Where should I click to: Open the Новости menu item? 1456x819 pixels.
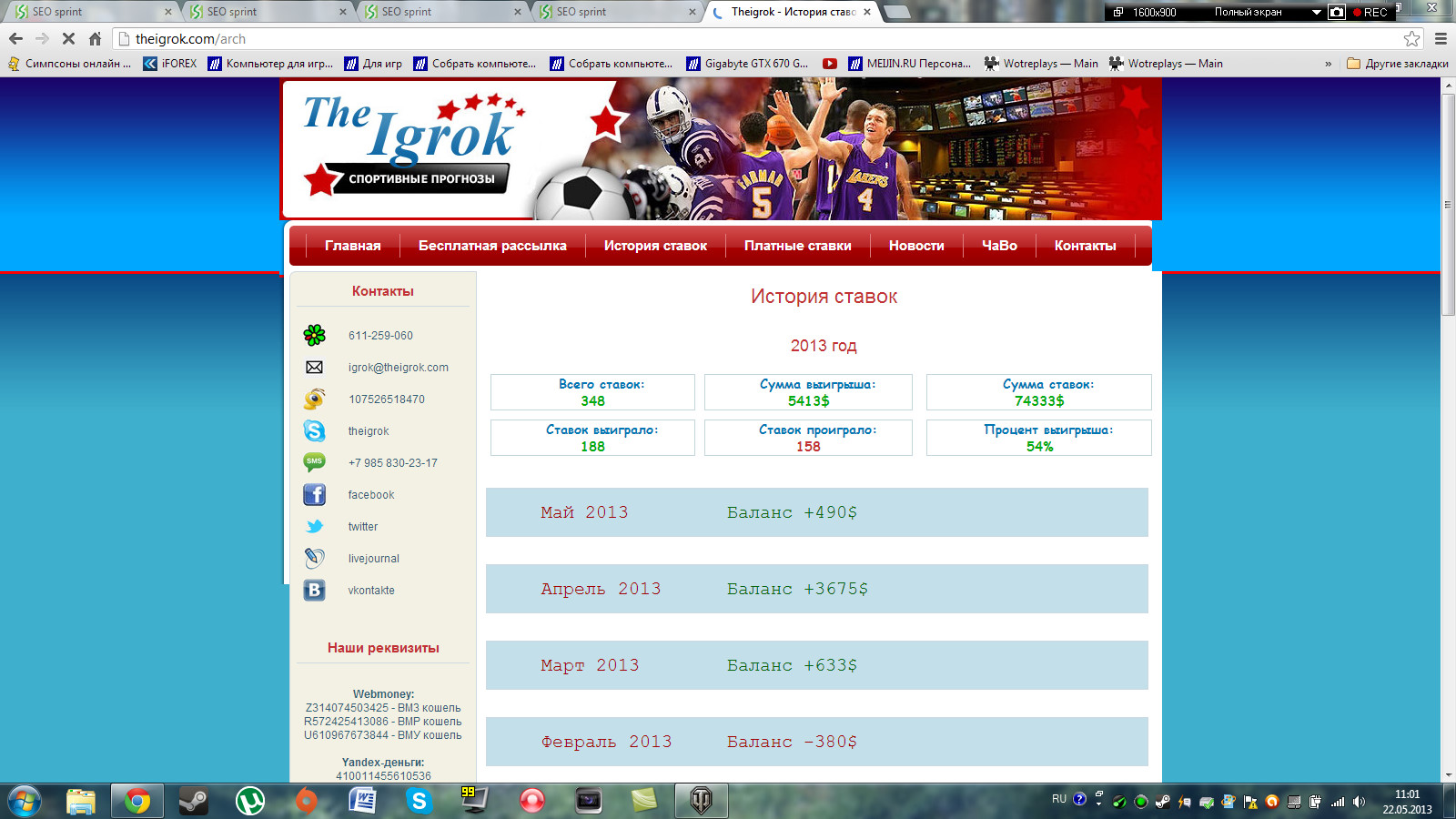tap(916, 246)
